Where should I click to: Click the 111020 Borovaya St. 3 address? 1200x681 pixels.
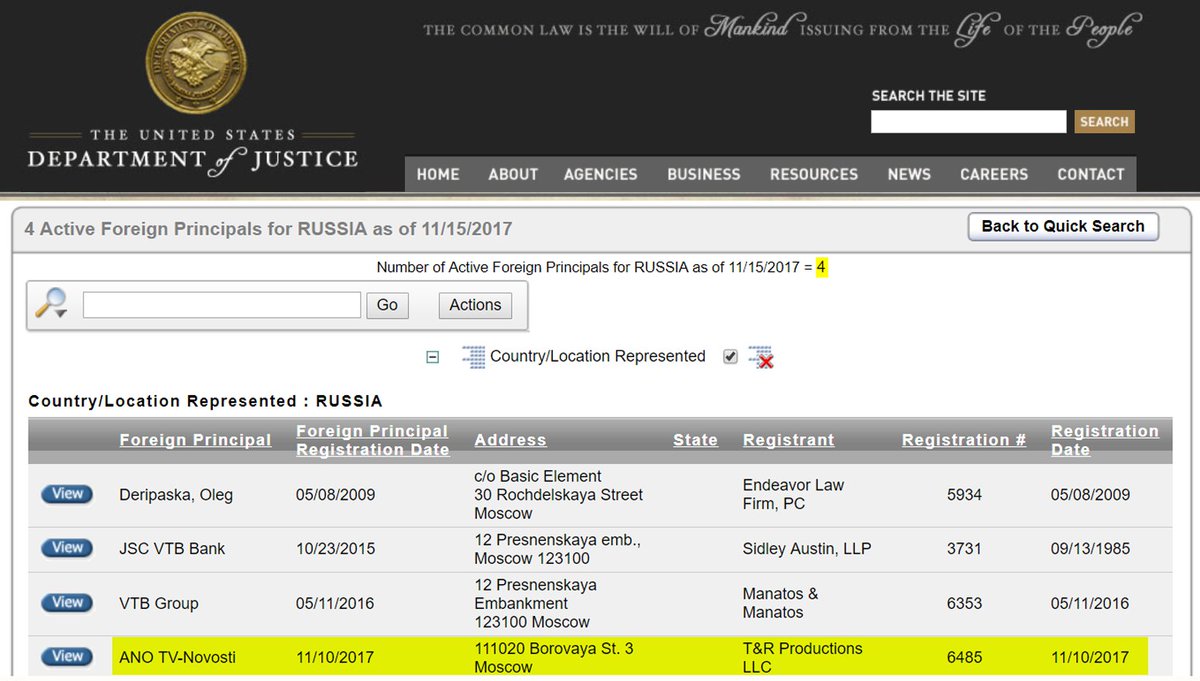(x=553, y=657)
